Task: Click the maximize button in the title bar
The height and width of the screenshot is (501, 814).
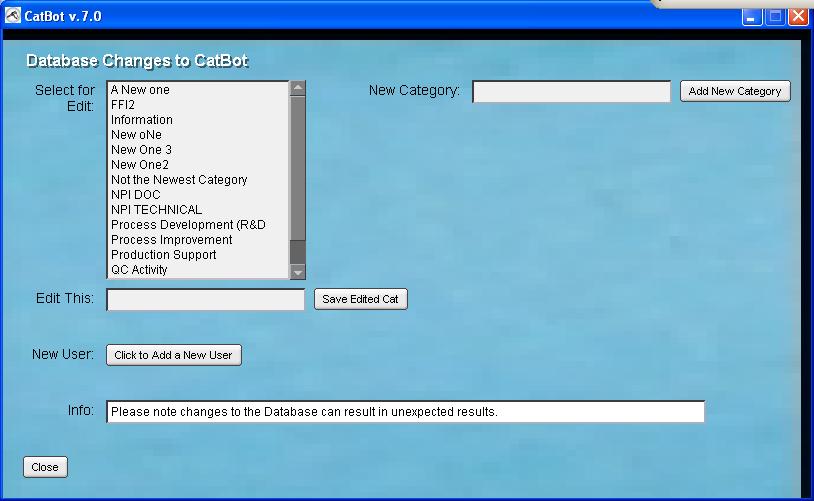Action: [776, 17]
